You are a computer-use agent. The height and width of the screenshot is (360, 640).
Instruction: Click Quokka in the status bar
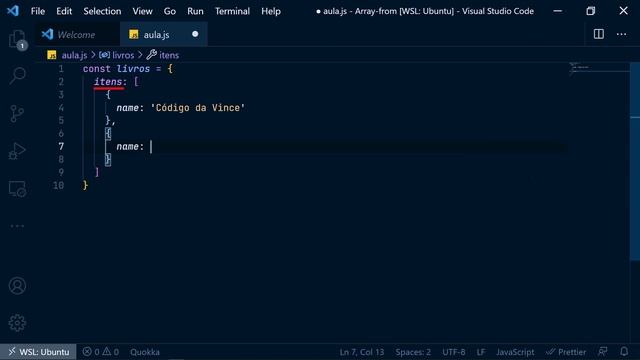tap(145, 352)
